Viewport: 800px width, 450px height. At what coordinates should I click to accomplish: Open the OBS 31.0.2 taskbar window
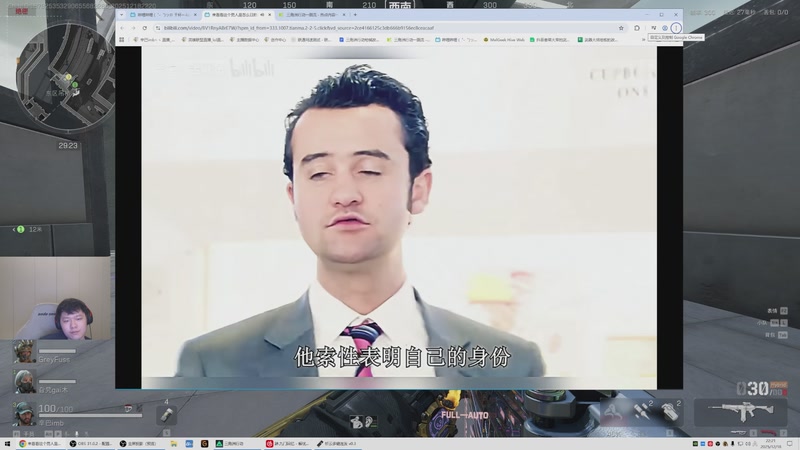90,444
